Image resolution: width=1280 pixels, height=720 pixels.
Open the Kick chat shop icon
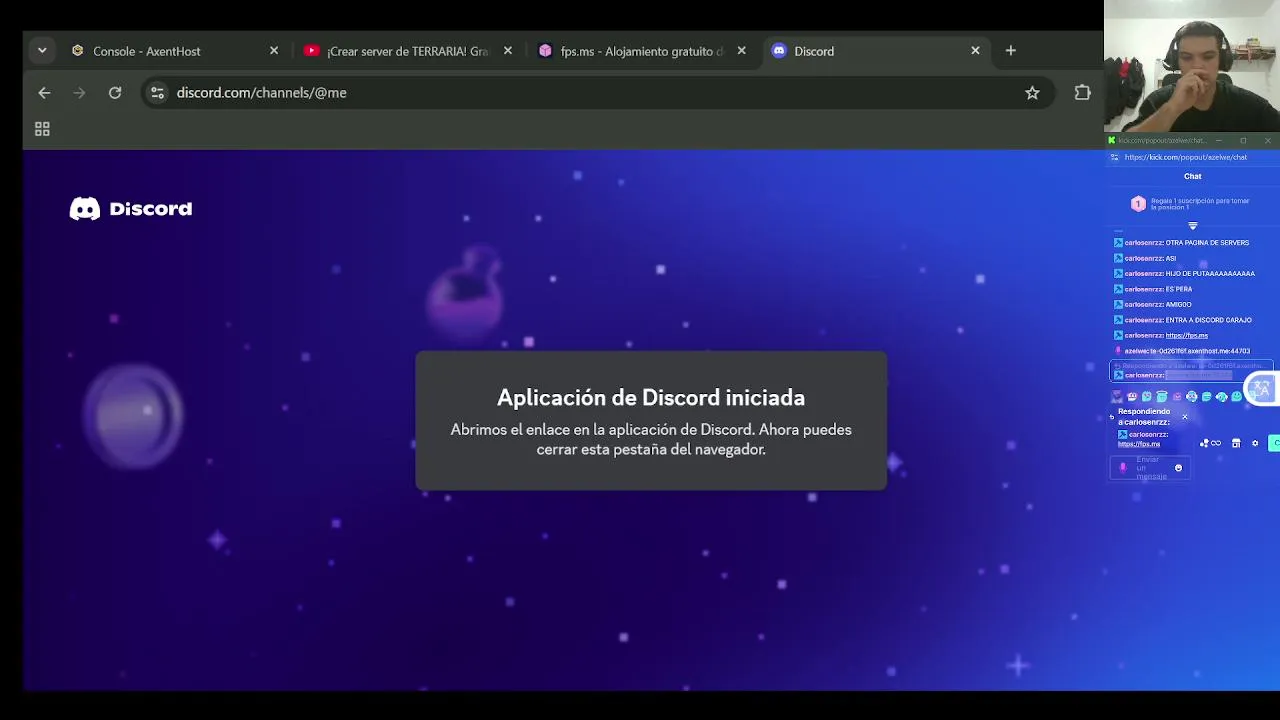[x=1236, y=443]
